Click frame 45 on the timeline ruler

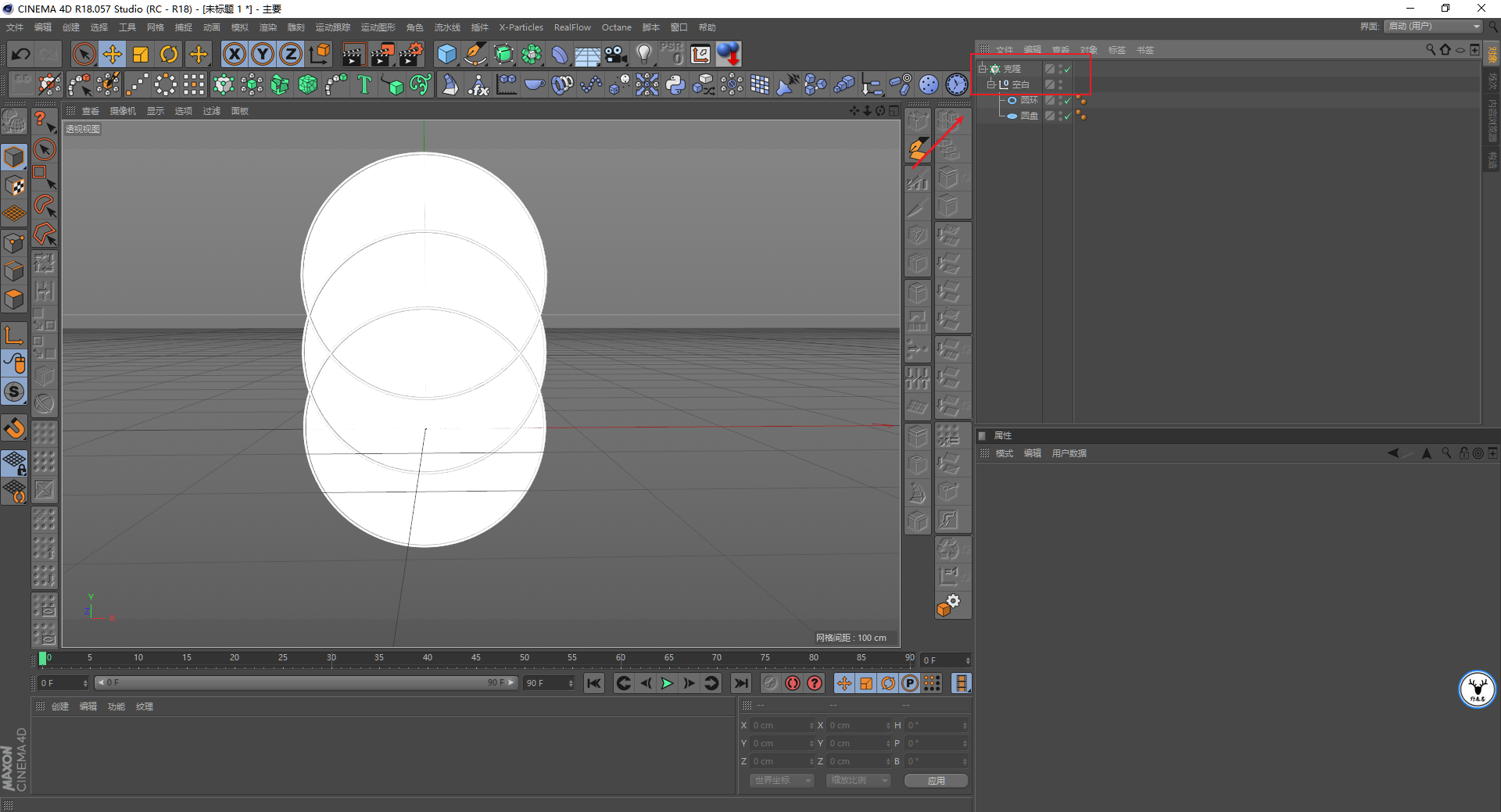475,658
